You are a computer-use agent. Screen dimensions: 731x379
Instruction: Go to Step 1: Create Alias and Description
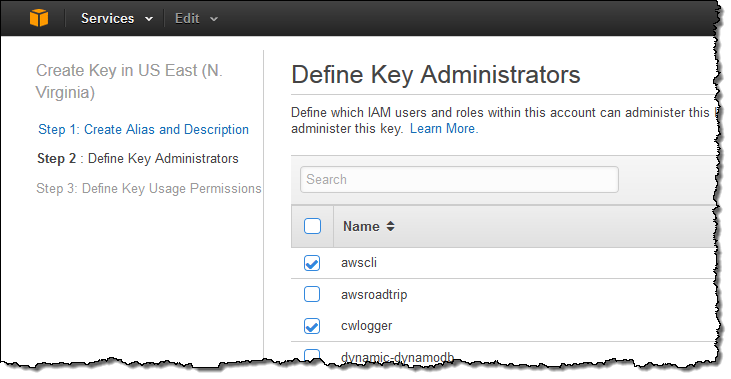[143, 129]
